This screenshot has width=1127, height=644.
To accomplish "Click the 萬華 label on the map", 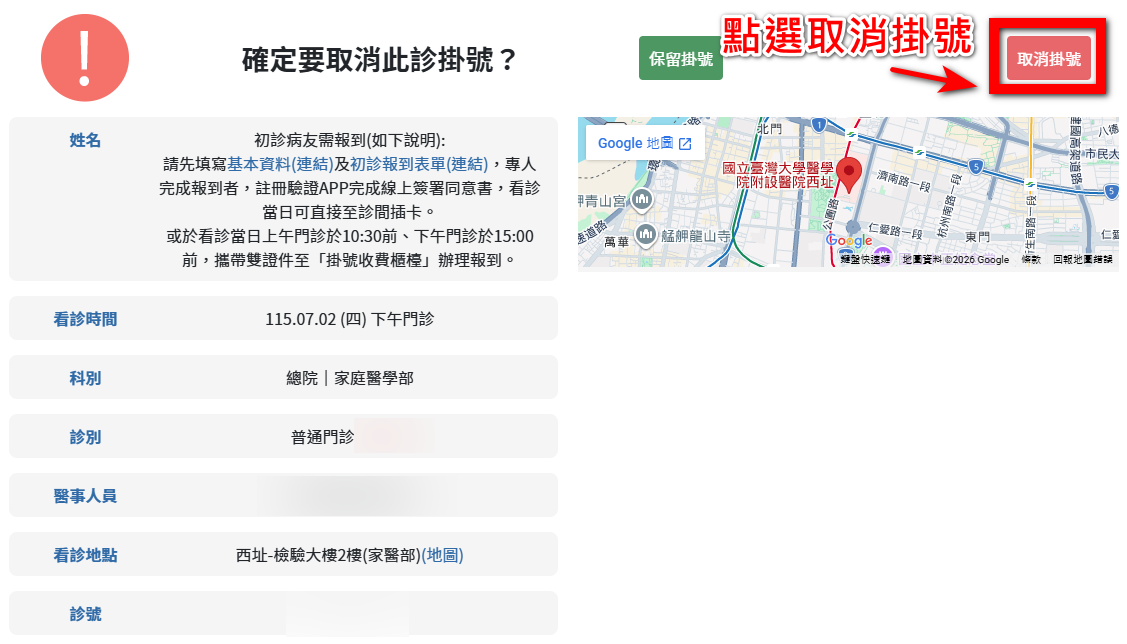I will pos(616,242).
